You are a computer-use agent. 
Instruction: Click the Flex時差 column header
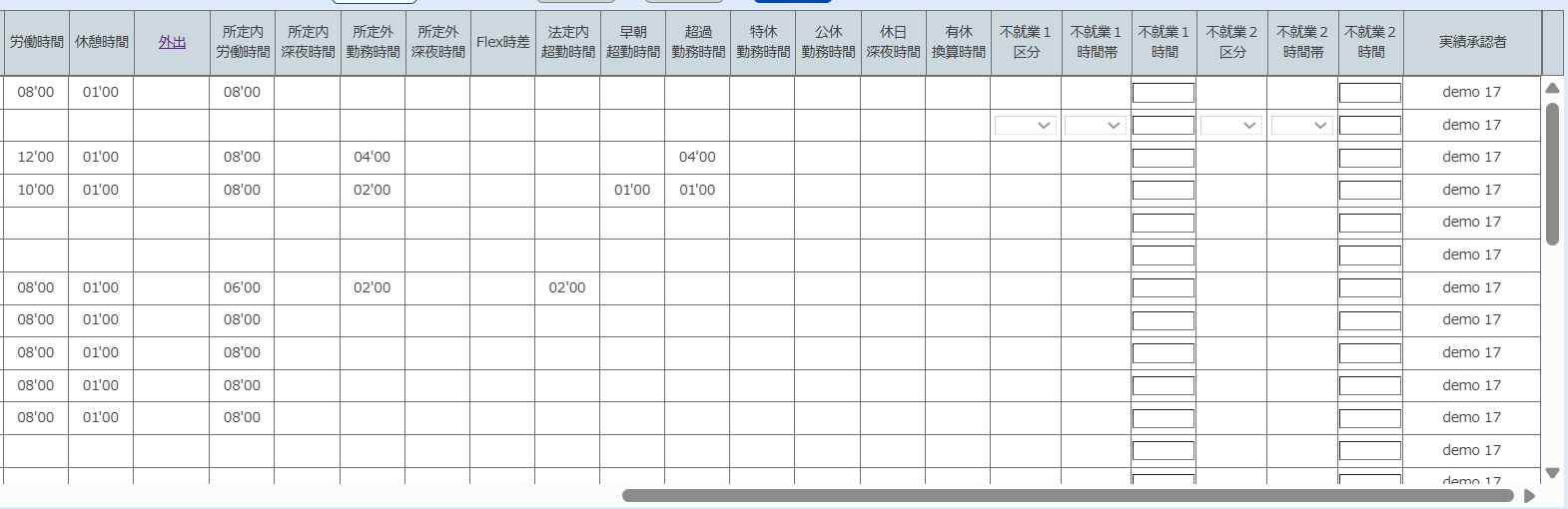coord(502,42)
